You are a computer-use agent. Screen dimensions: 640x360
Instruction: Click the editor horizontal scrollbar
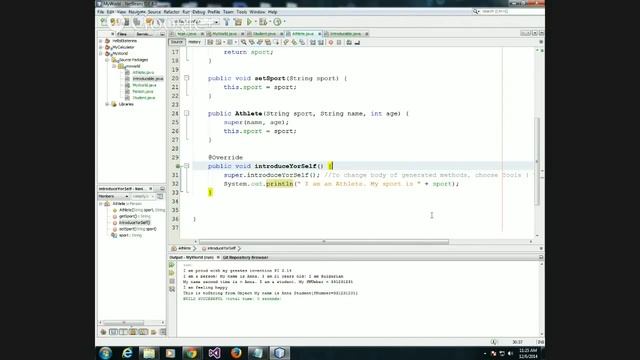point(324,242)
